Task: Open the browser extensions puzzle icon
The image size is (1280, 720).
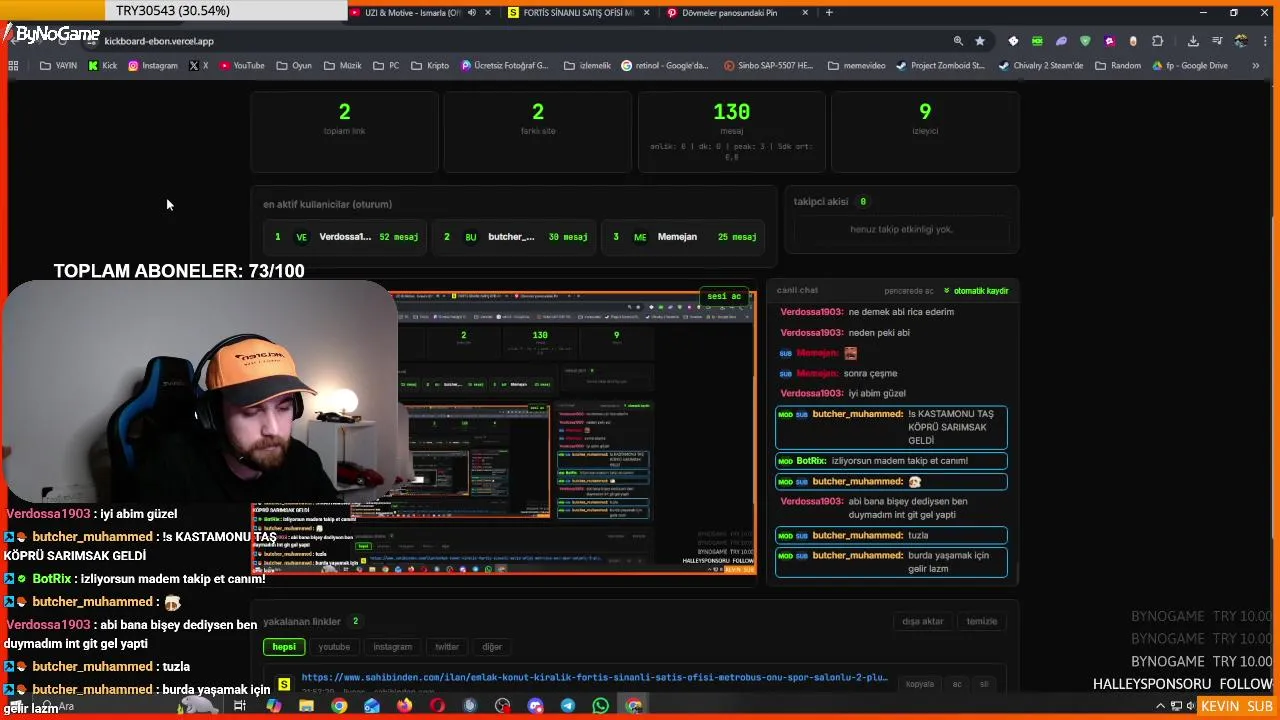Action: 1157,41
